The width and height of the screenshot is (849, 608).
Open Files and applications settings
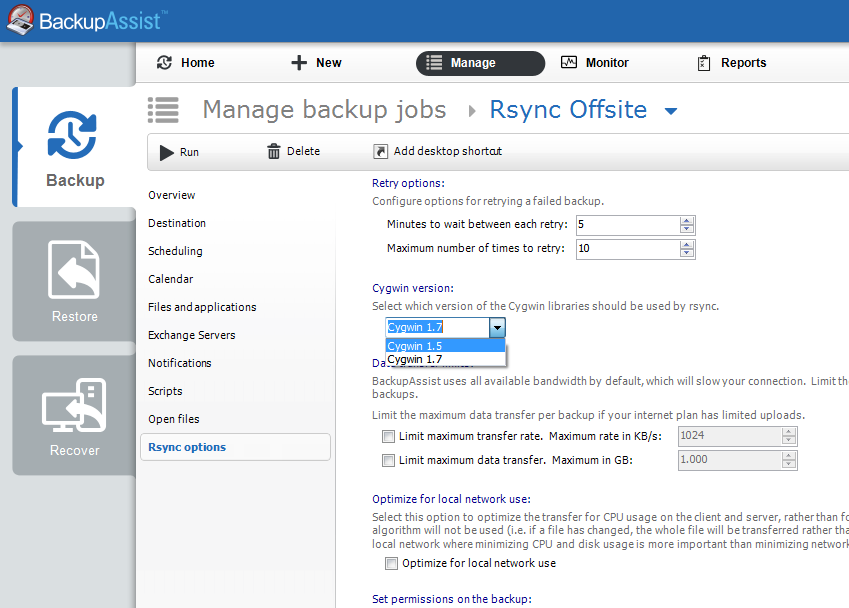(202, 307)
